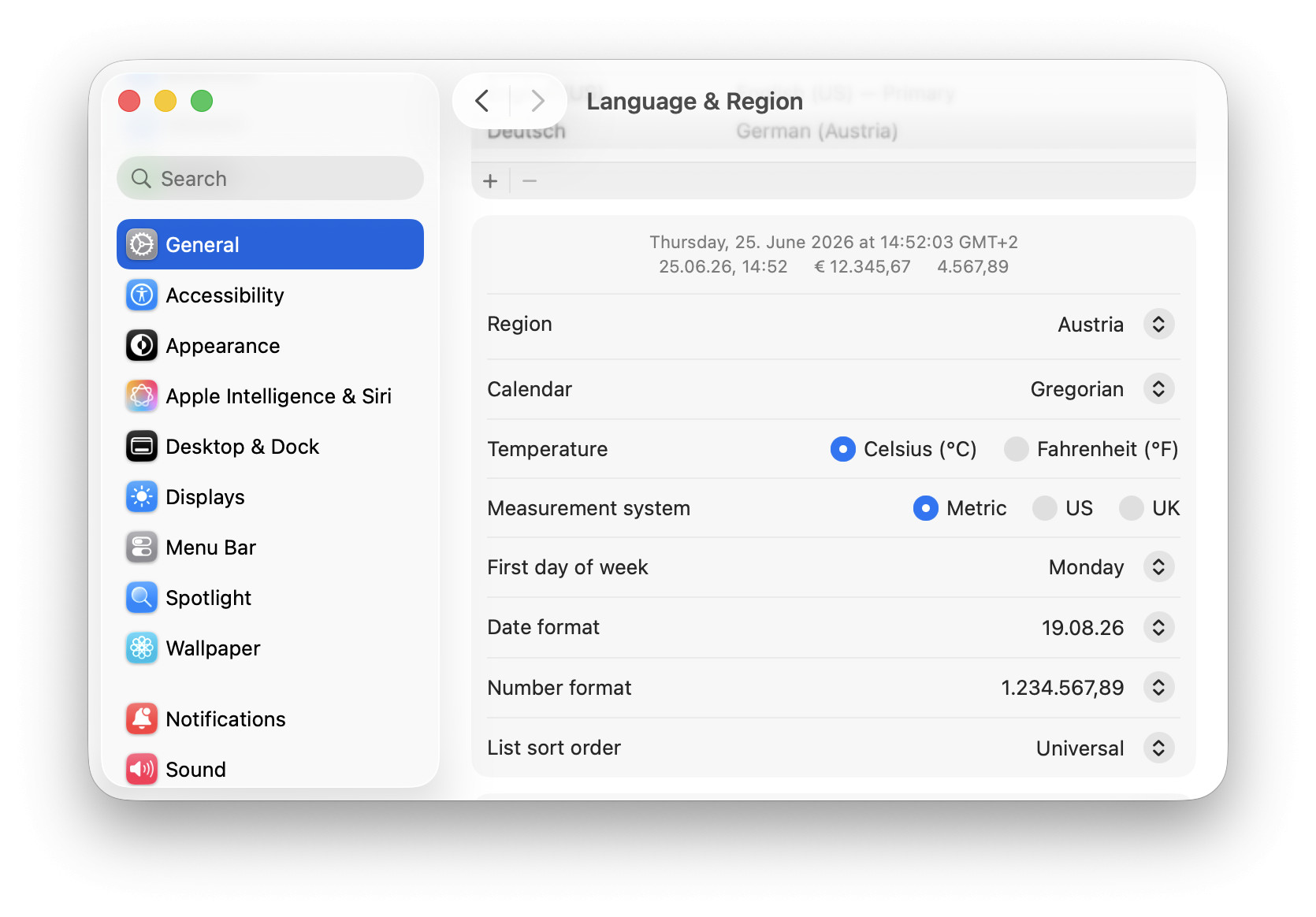Go forward with the right chevron button

click(537, 101)
